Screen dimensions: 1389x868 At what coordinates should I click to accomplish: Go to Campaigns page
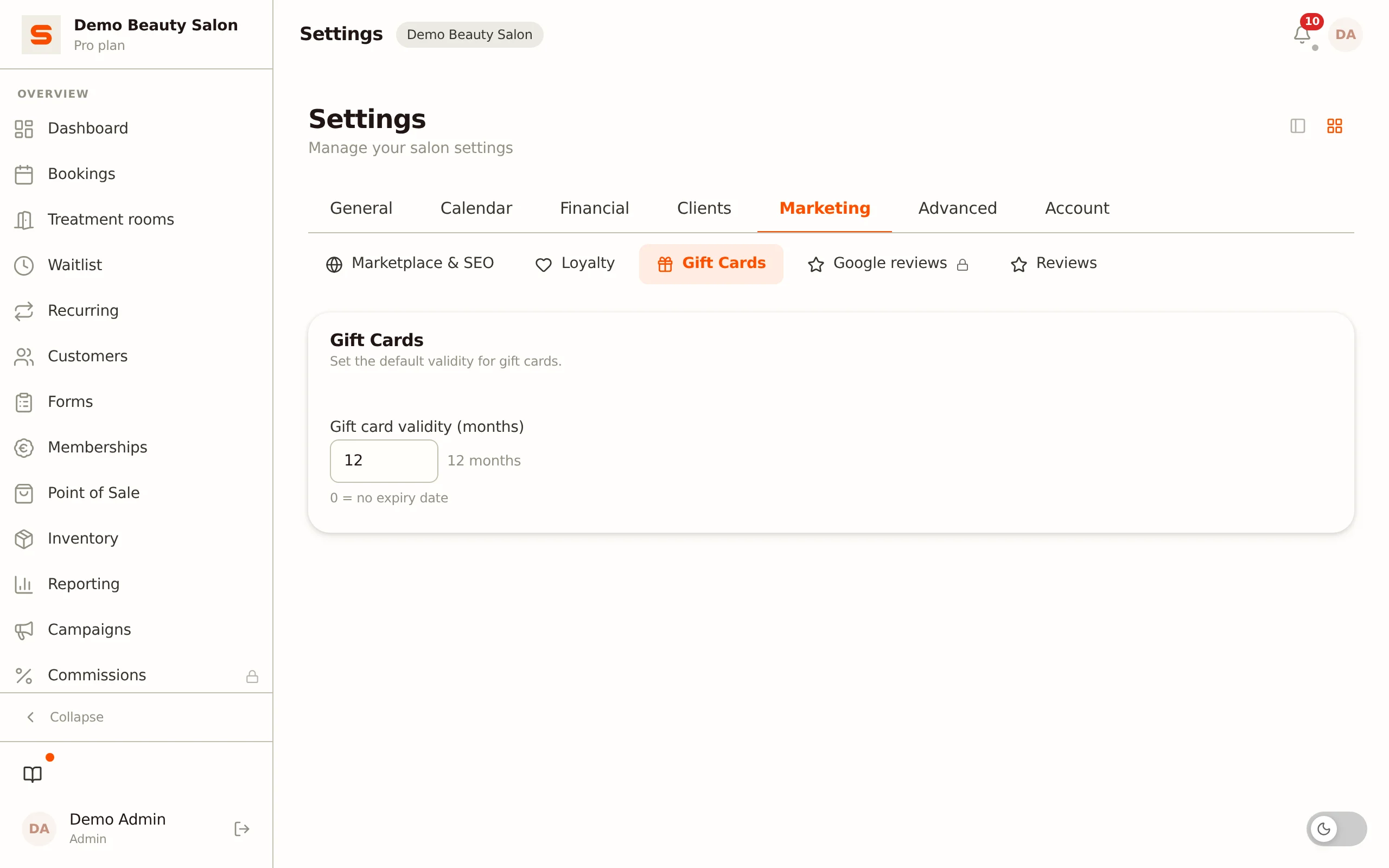[137, 630]
